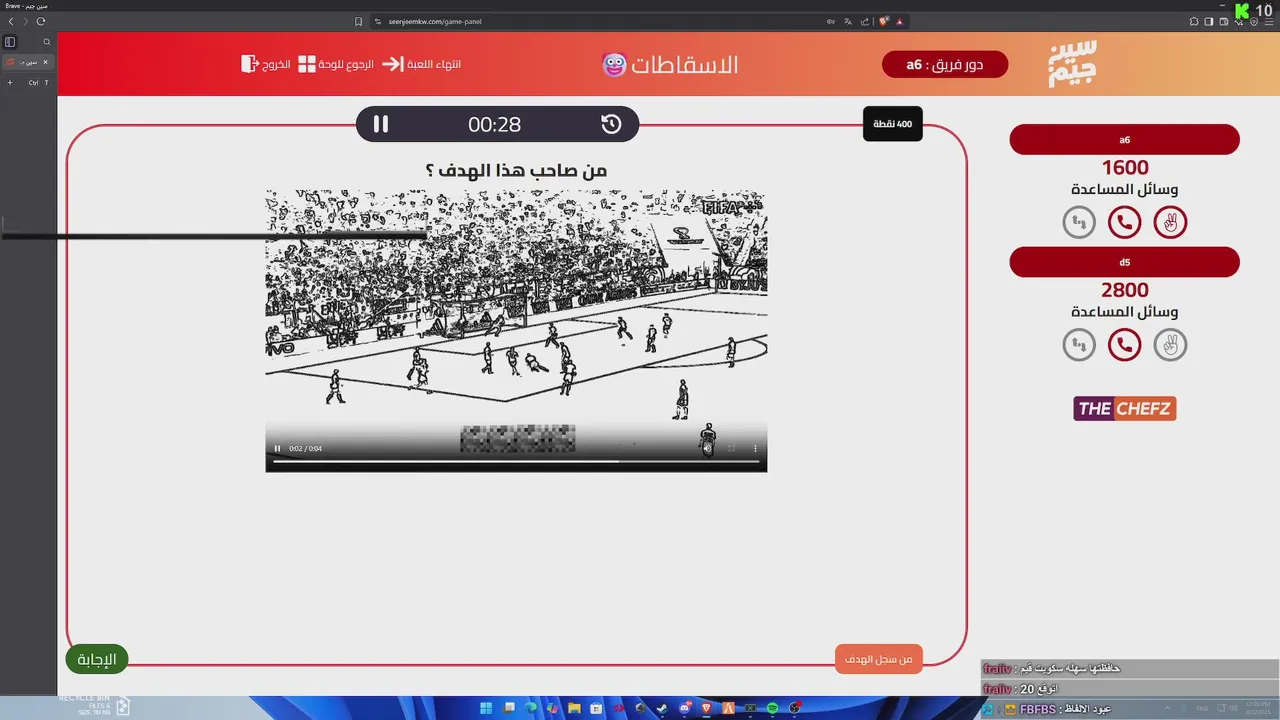Screen dimensions: 1280x720
Task: Click the سين جيم site logo
Action: coord(1072,63)
